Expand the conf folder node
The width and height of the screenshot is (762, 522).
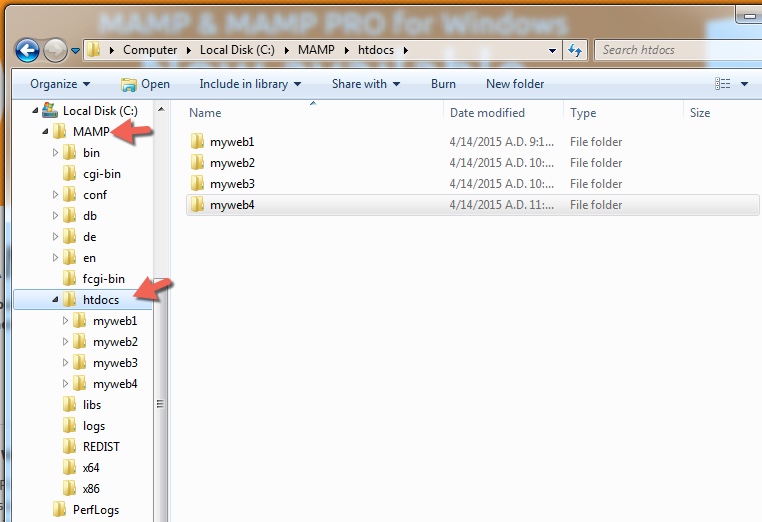pos(55,194)
